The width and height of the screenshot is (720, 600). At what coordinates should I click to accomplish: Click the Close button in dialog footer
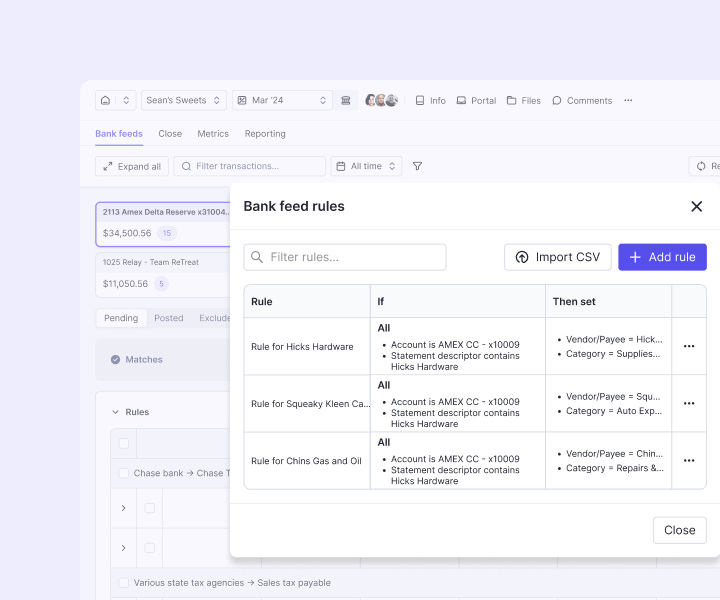(680, 530)
